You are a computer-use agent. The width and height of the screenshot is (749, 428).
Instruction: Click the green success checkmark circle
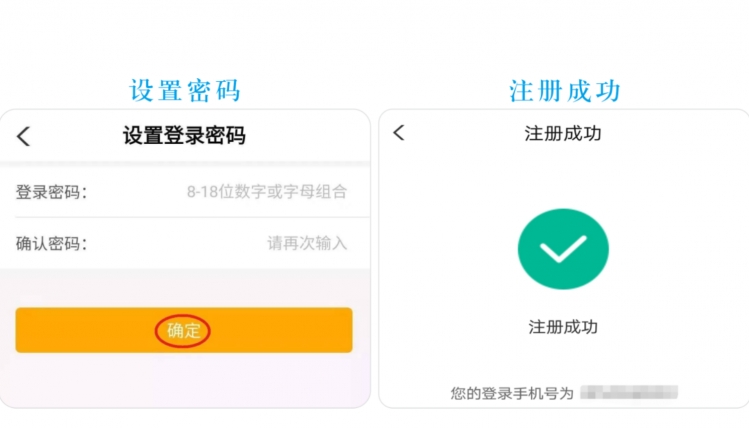[563, 249]
